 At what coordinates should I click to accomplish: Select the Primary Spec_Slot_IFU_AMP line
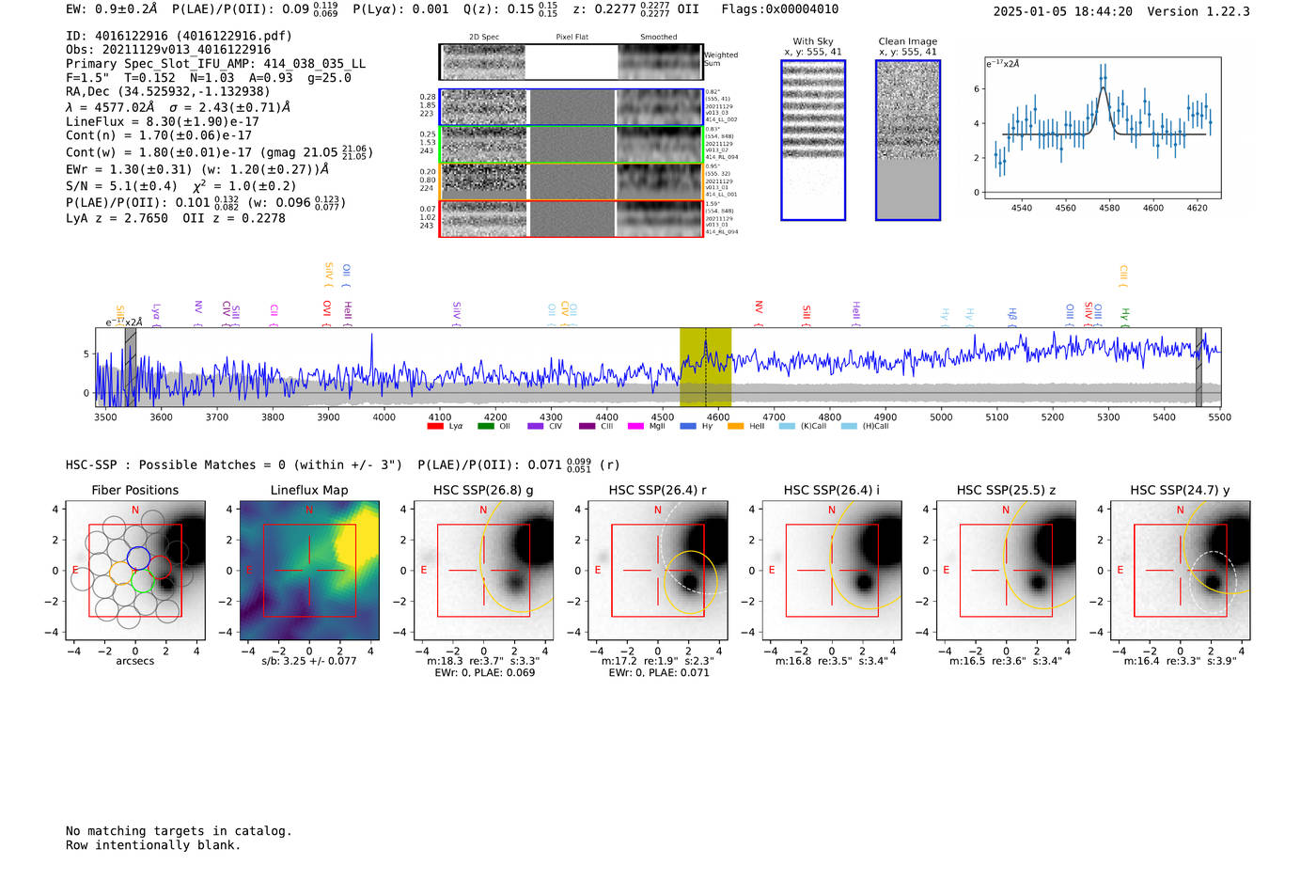pos(216,64)
